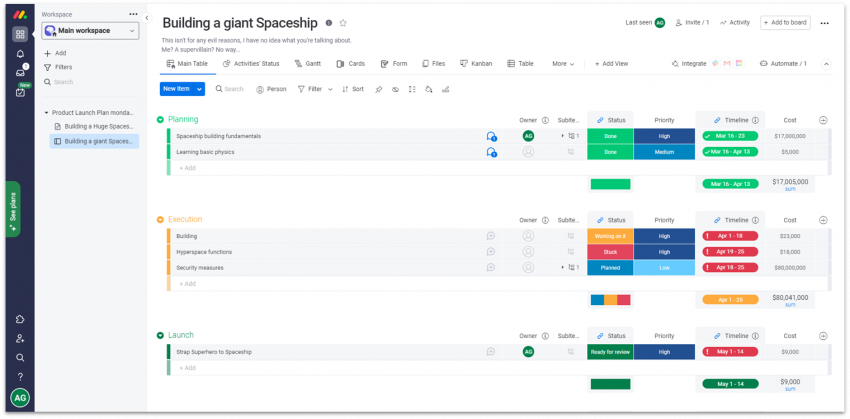Switch to the Gantt tab
850x419 pixels.
(307, 64)
